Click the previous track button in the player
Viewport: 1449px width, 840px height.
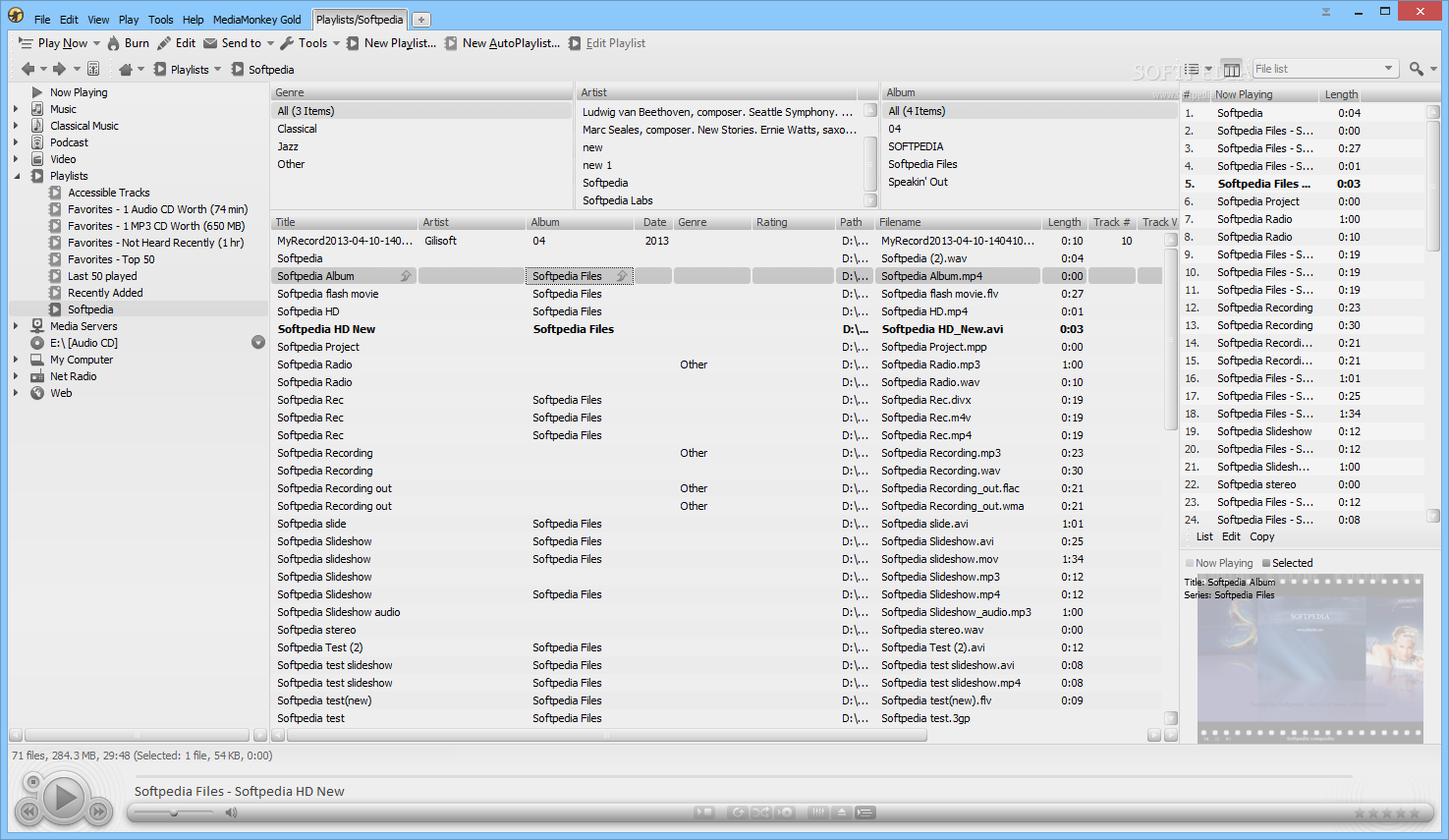tap(29, 812)
